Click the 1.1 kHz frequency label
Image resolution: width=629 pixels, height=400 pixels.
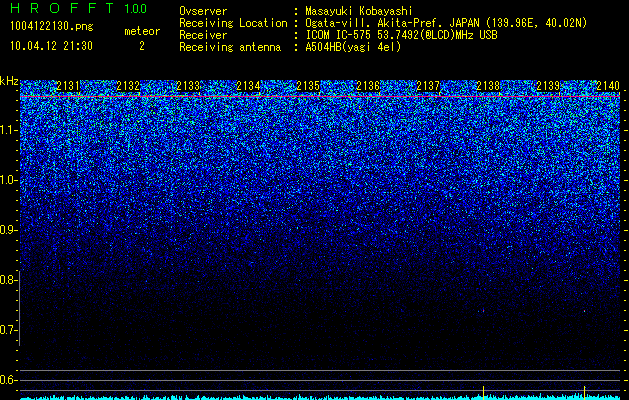click(x=9, y=130)
